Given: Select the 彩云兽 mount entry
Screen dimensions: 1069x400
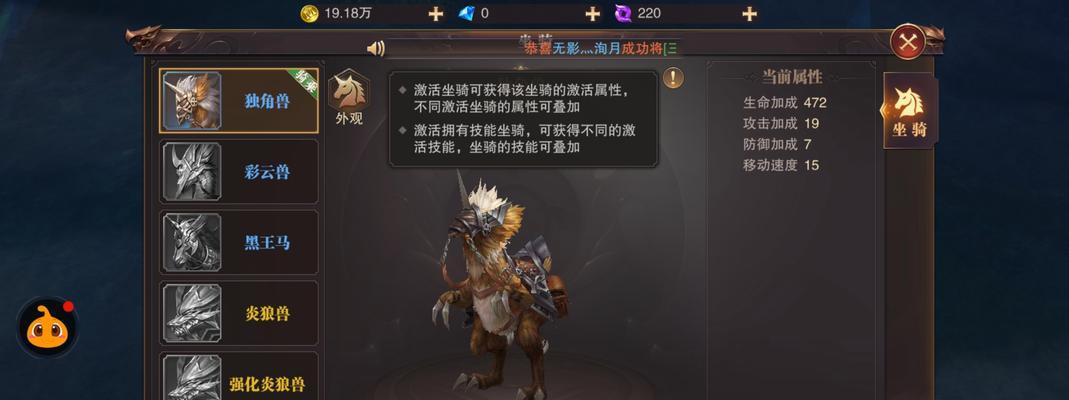Looking at the screenshot, I should tap(239, 172).
